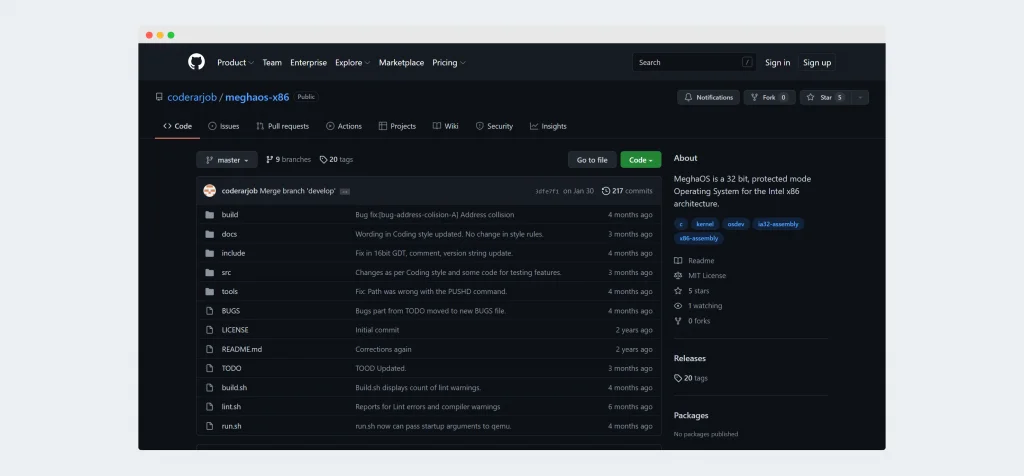Screen dimensions: 1024x476
Task: Click the eye icon beside 1 watching
Action: (678, 306)
